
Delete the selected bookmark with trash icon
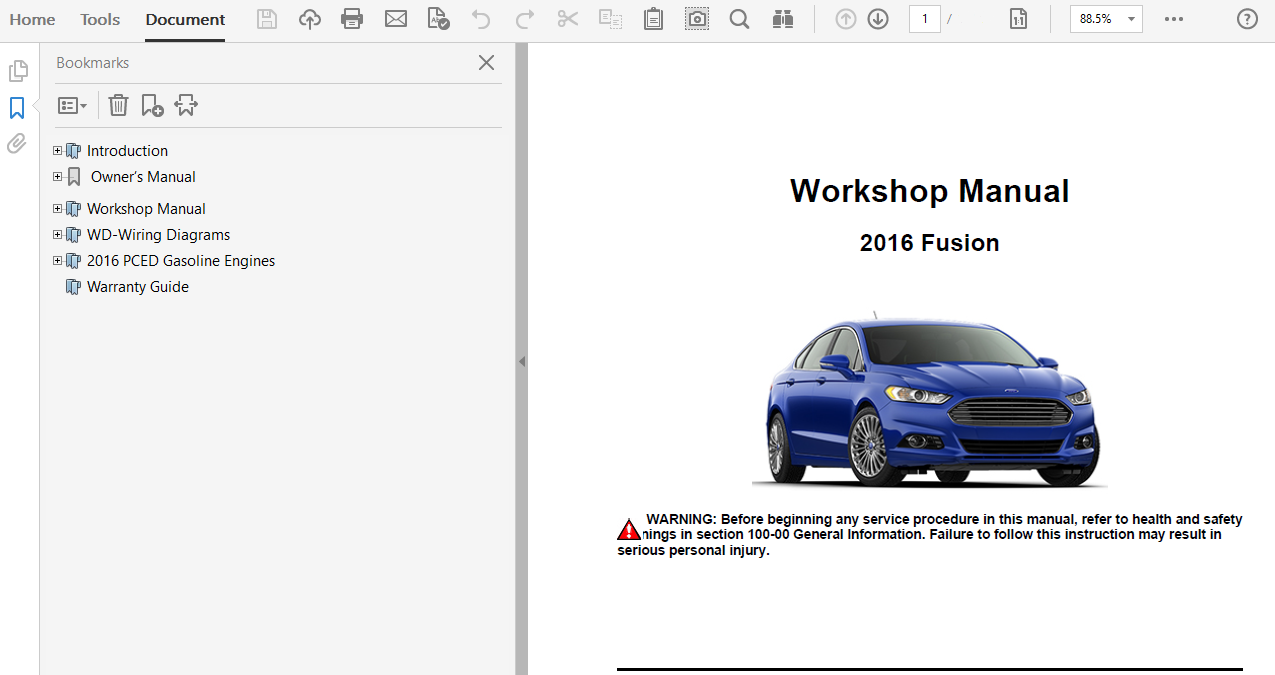118,105
